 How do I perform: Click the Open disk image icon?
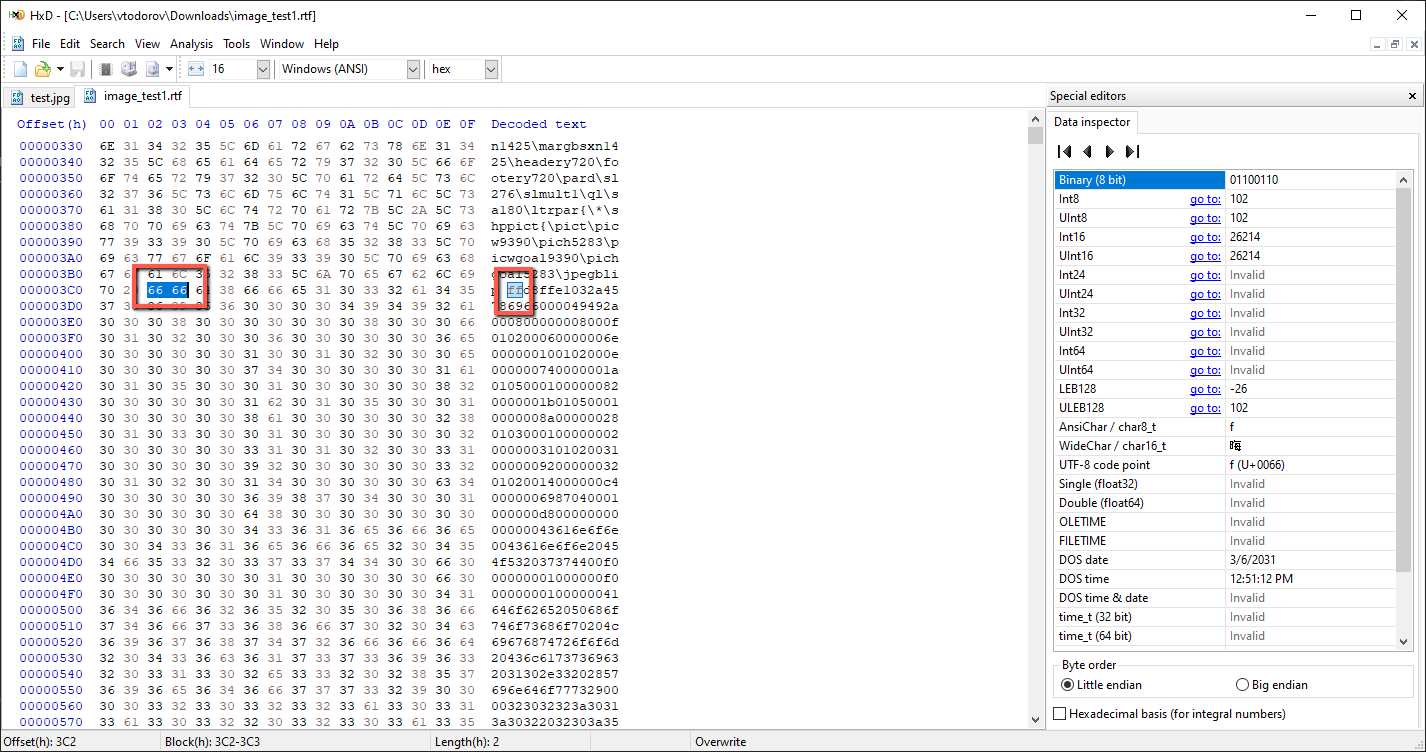[153, 69]
